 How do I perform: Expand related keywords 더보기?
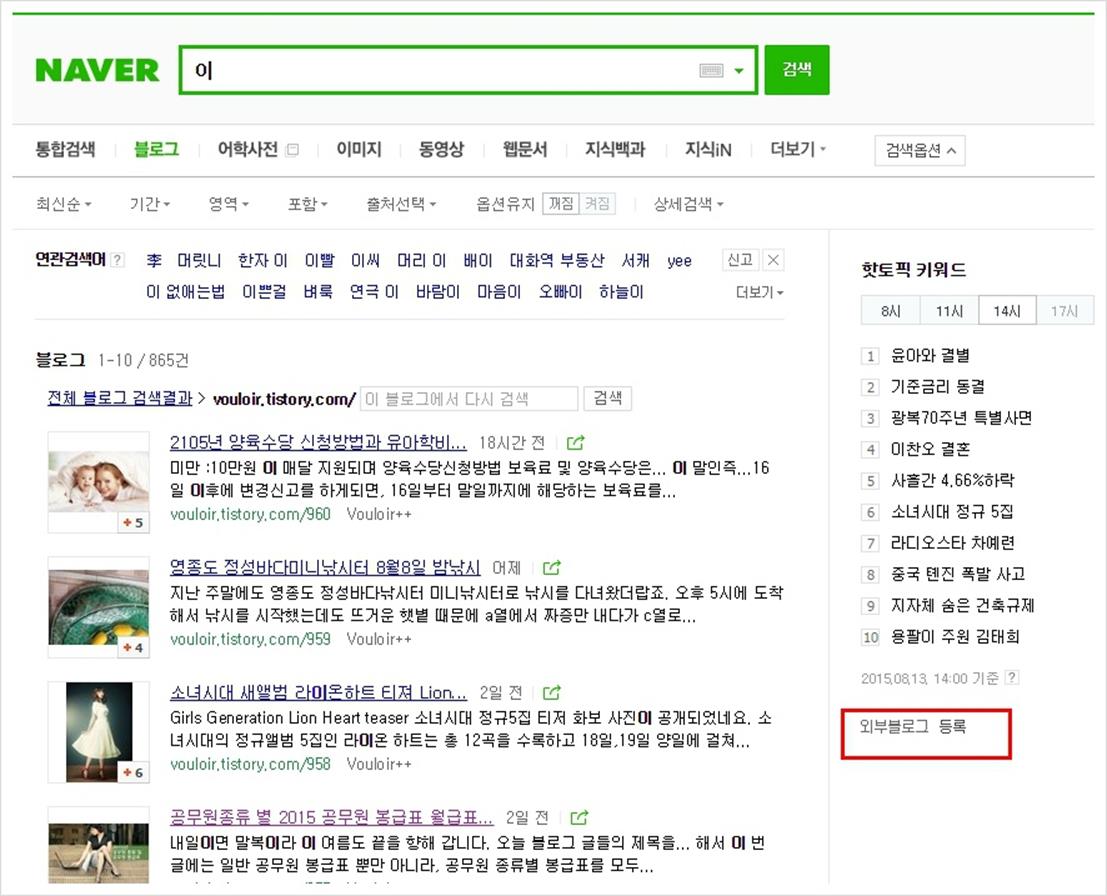coord(760,292)
